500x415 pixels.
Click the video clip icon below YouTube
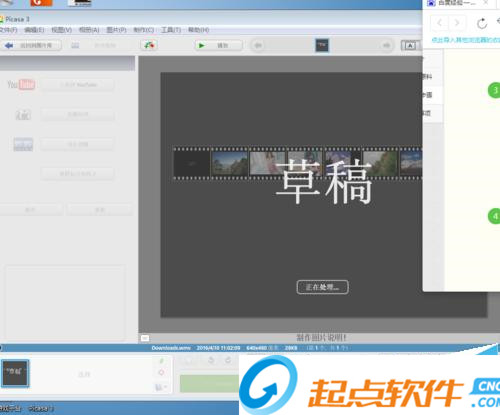(x=23, y=115)
